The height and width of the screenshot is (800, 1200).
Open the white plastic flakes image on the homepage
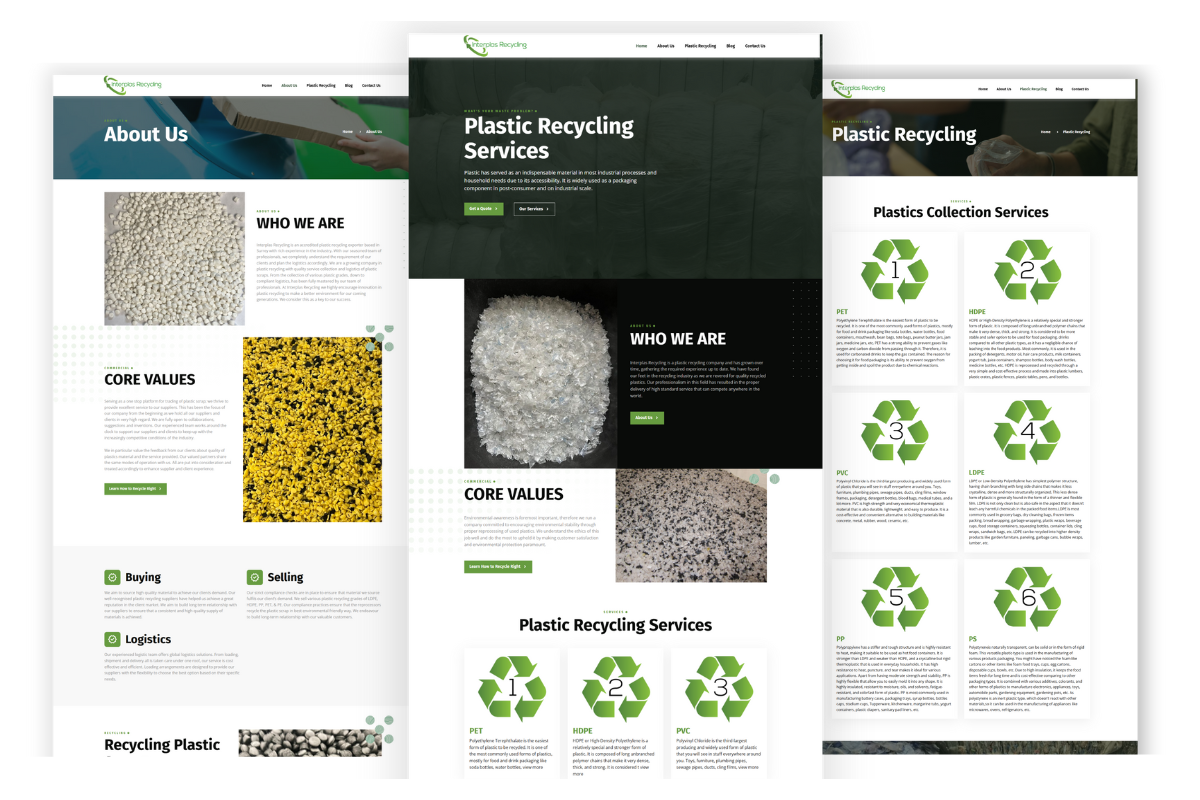[540, 373]
